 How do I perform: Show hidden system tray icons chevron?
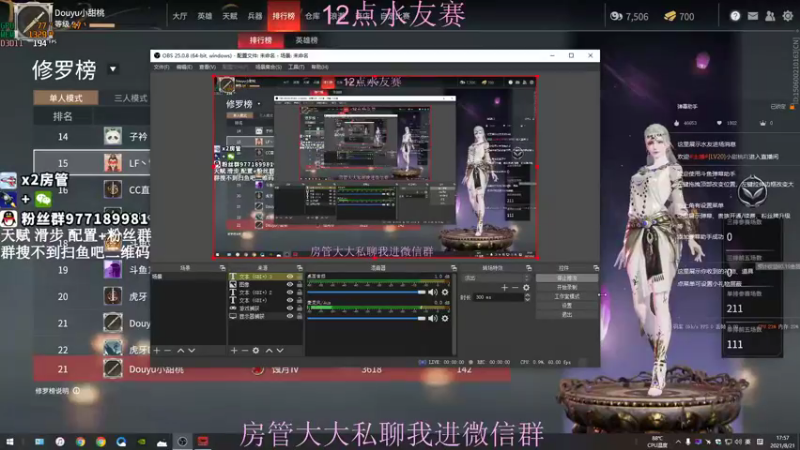tap(678, 441)
